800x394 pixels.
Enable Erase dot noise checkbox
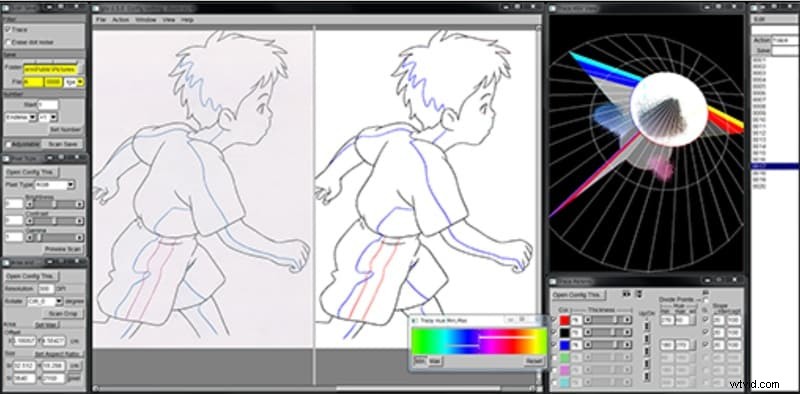(8, 42)
